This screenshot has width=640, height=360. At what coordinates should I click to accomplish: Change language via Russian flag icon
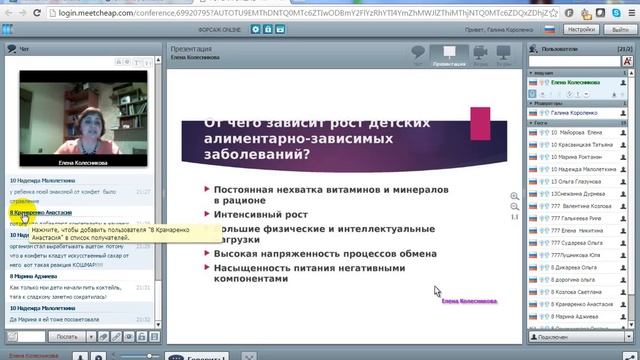pyautogui.click(x=549, y=29)
